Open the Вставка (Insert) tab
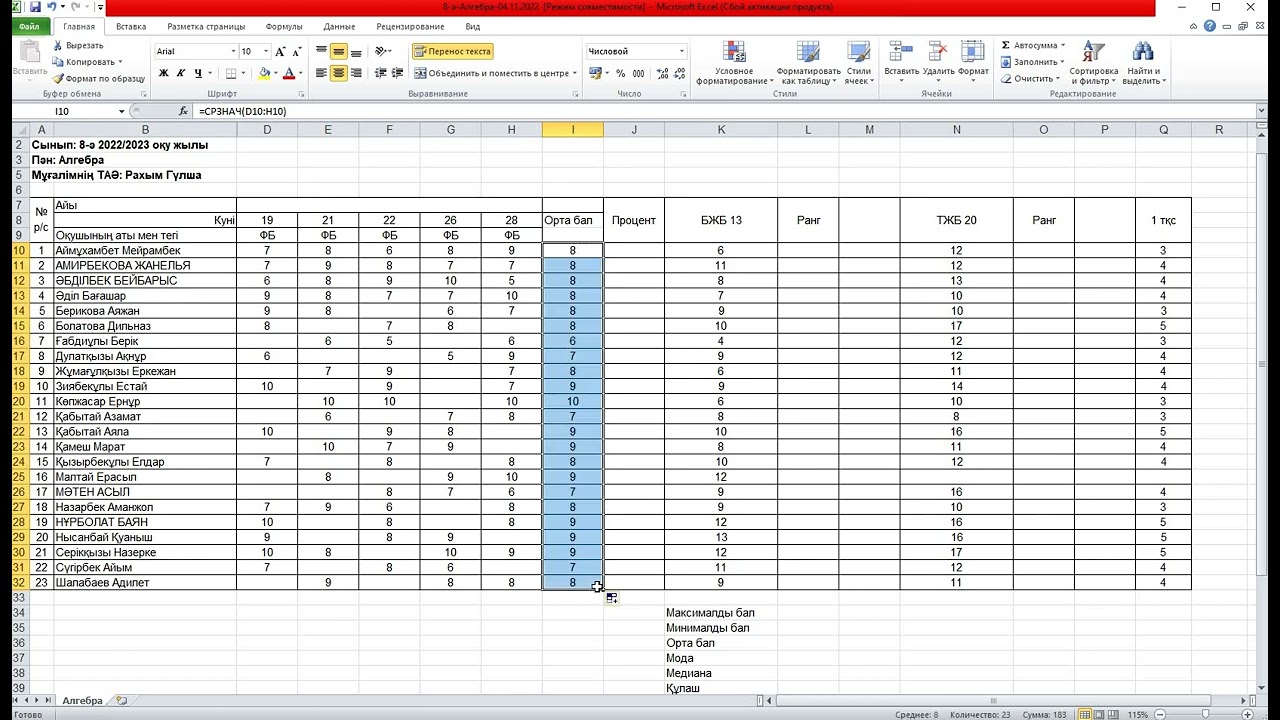This screenshot has width=1280, height=720. [x=130, y=26]
